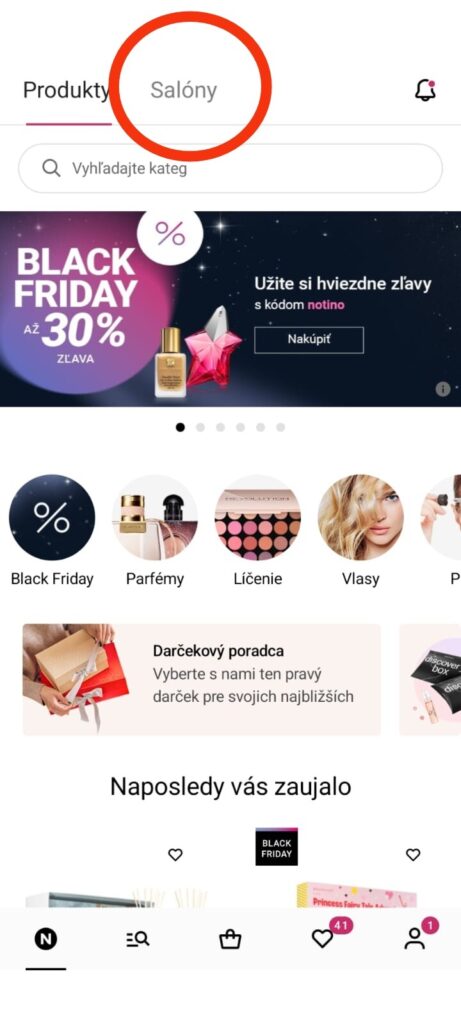Tap the percent discount badge on banner
Image resolution: width=461 pixels, height=1024 pixels.
click(x=170, y=233)
